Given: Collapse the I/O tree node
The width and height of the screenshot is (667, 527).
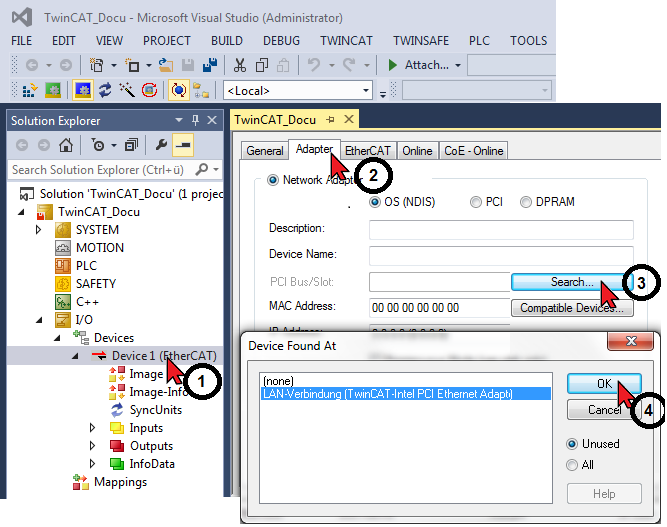Looking at the screenshot, I should pos(39,320).
